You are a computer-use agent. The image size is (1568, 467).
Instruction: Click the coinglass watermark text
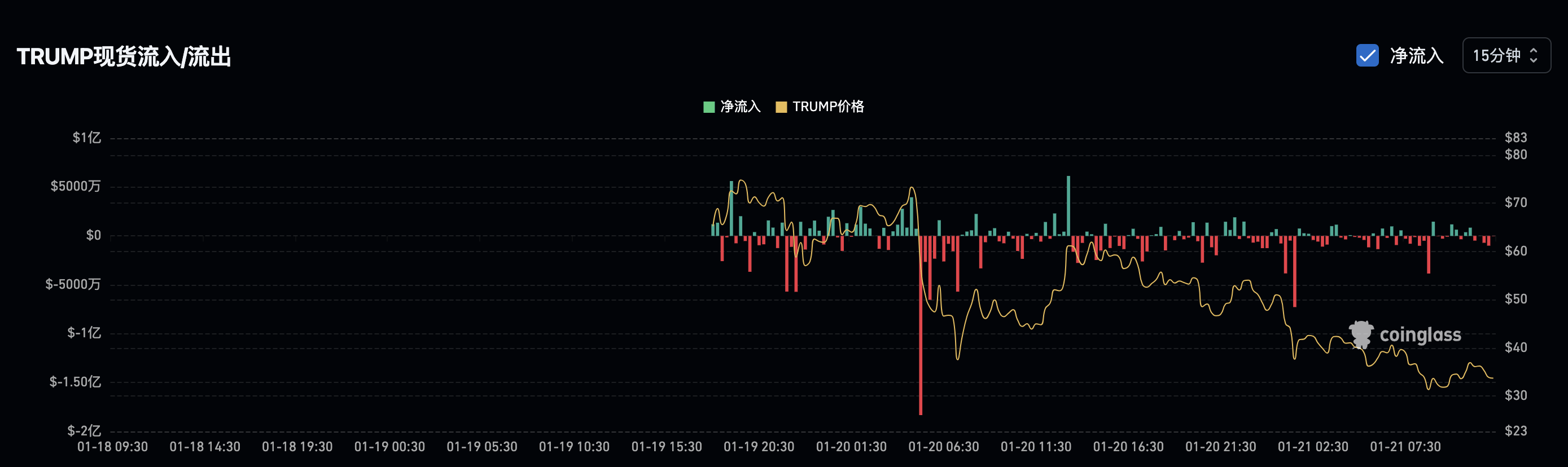[1420, 335]
